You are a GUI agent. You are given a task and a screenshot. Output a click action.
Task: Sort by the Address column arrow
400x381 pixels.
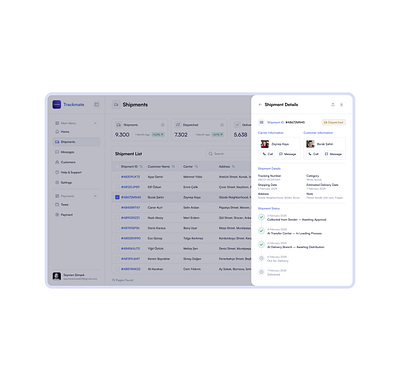point(233,166)
